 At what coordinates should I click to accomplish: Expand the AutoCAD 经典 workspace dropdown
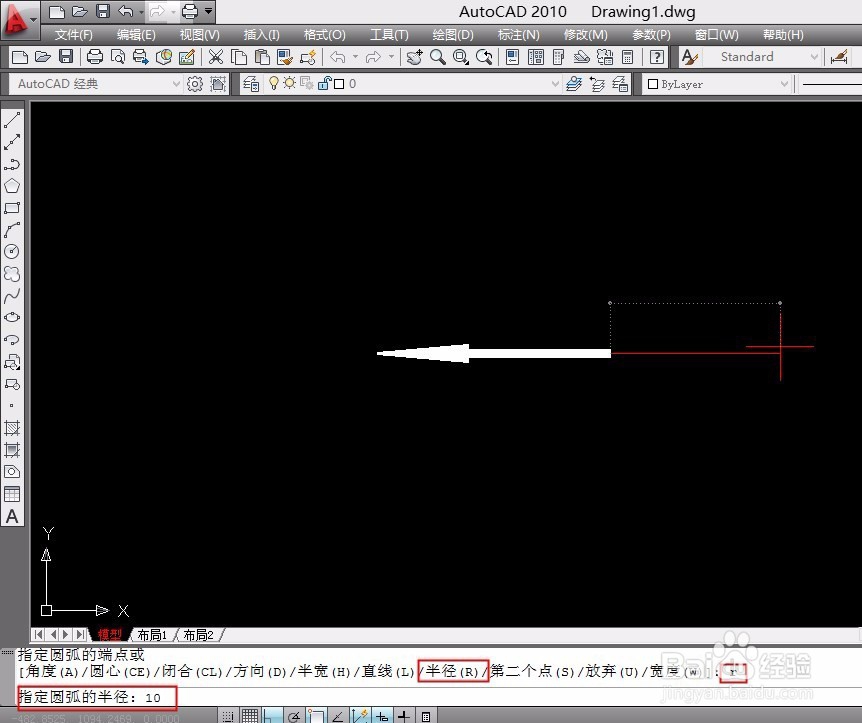(x=176, y=84)
